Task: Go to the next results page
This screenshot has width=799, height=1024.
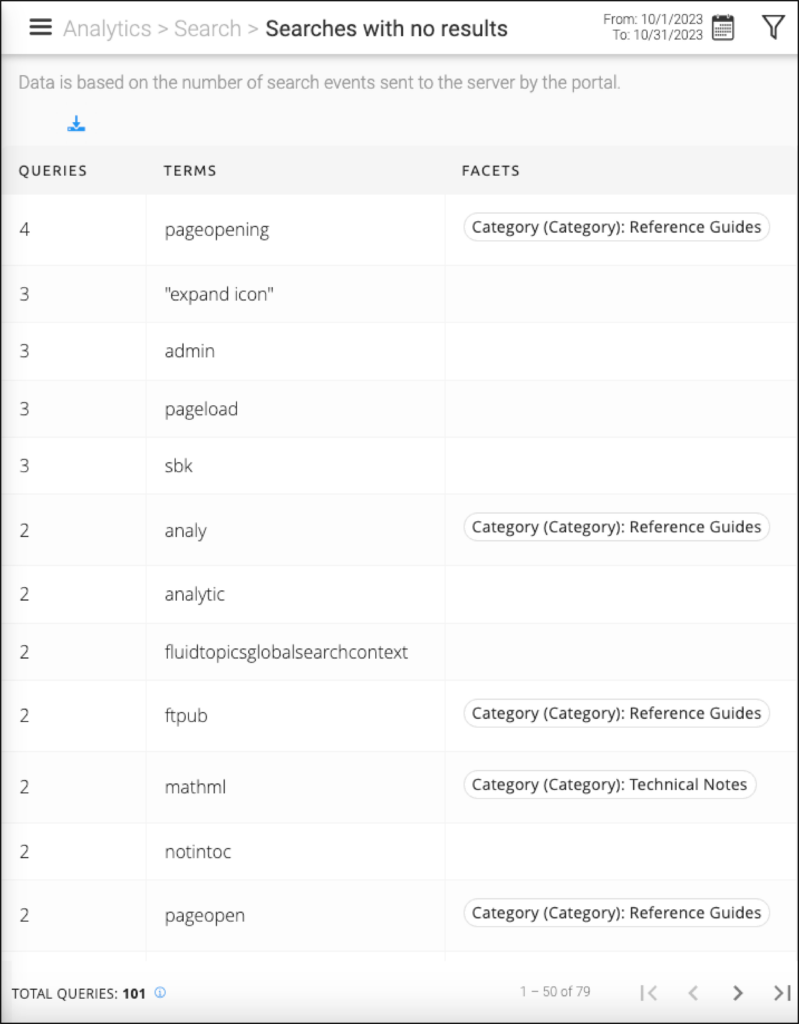Action: point(738,993)
